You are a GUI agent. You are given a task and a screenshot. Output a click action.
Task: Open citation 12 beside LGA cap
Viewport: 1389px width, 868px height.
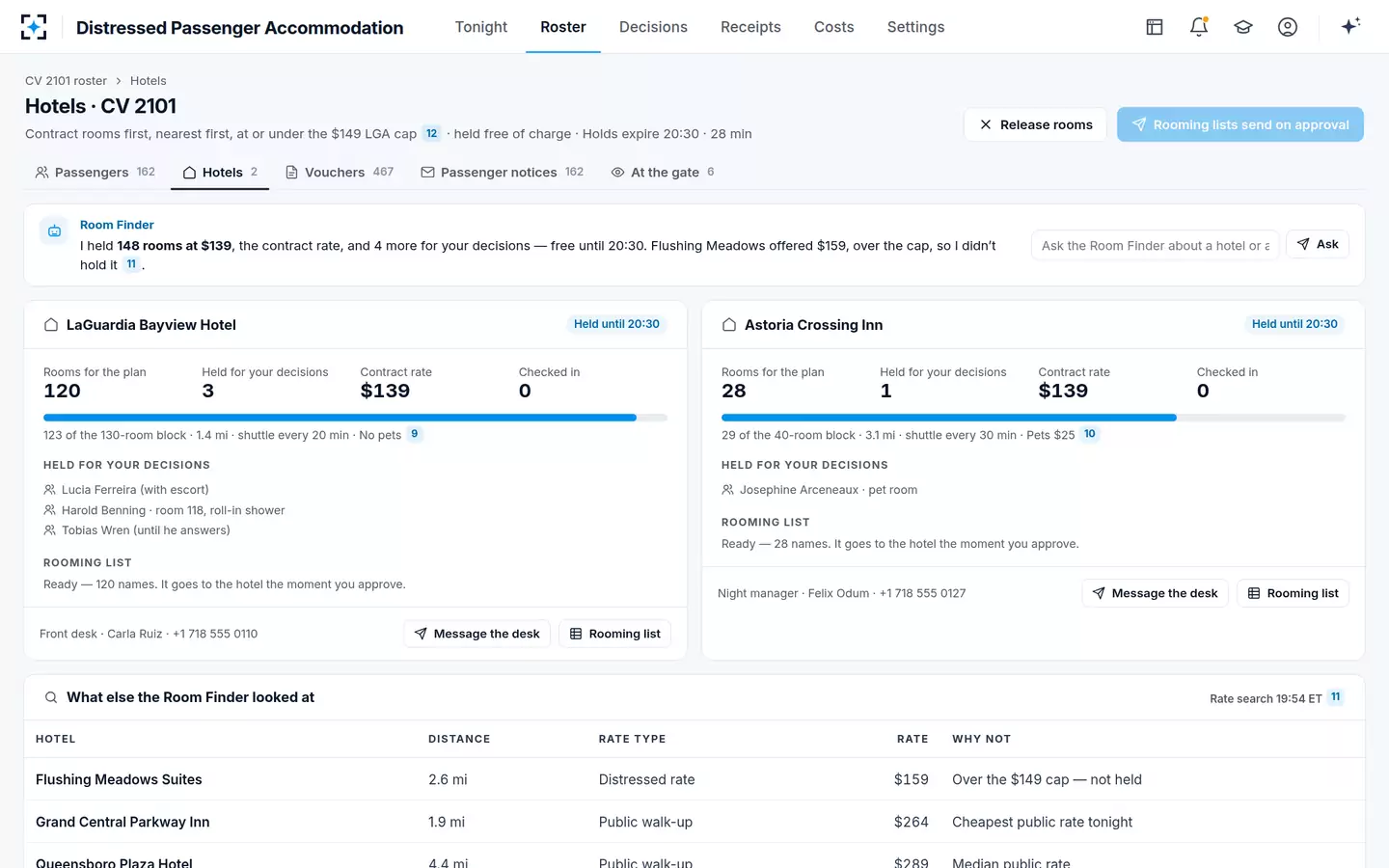click(431, 134)
